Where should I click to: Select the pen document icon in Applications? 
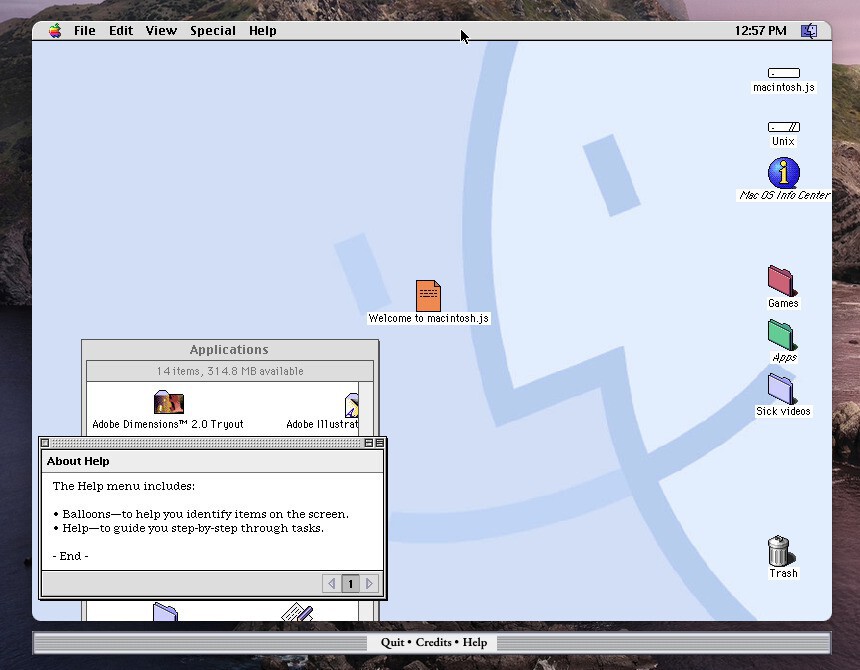coord(297,612)
